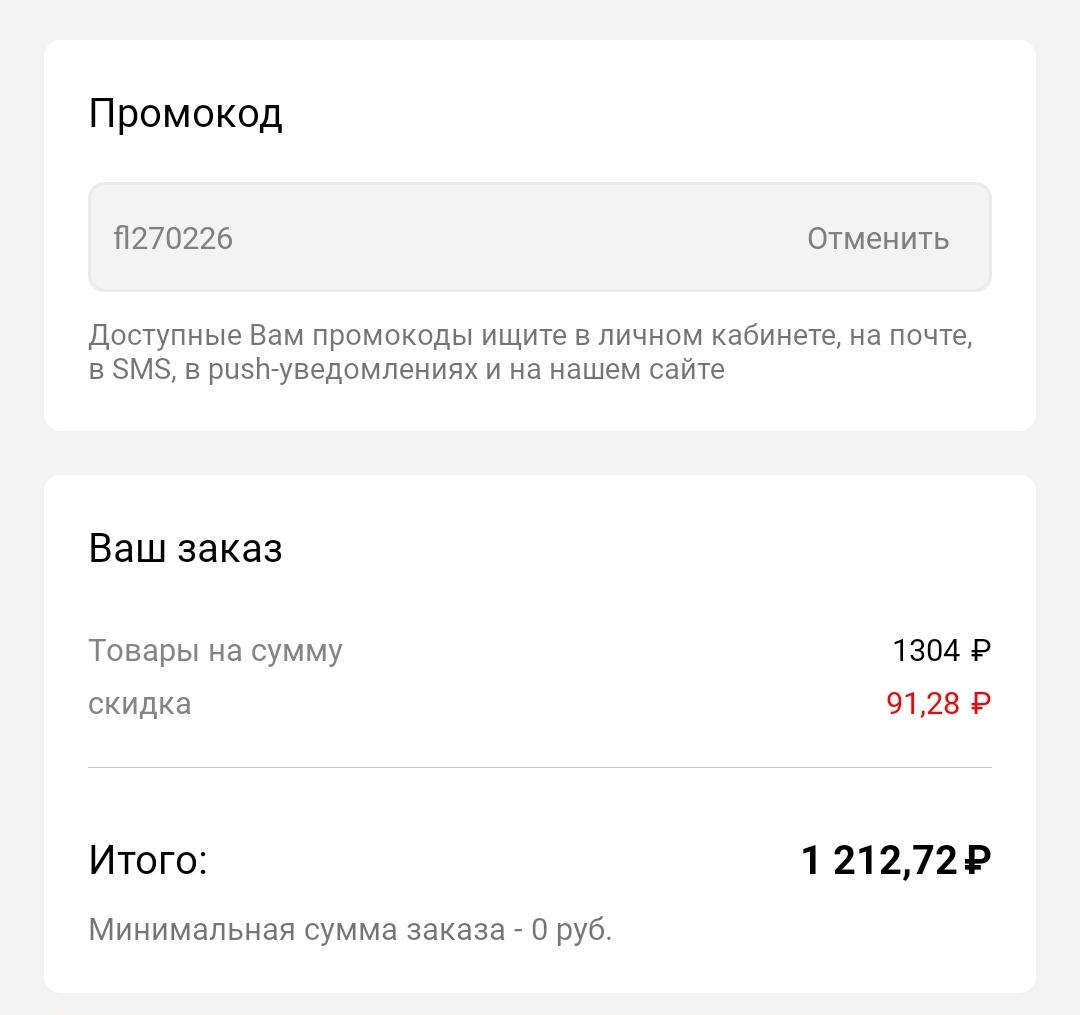This screenshot has width=1080, height=1015.
Task: Tap the bold ruble sign in the total
Action: point(978,860)
